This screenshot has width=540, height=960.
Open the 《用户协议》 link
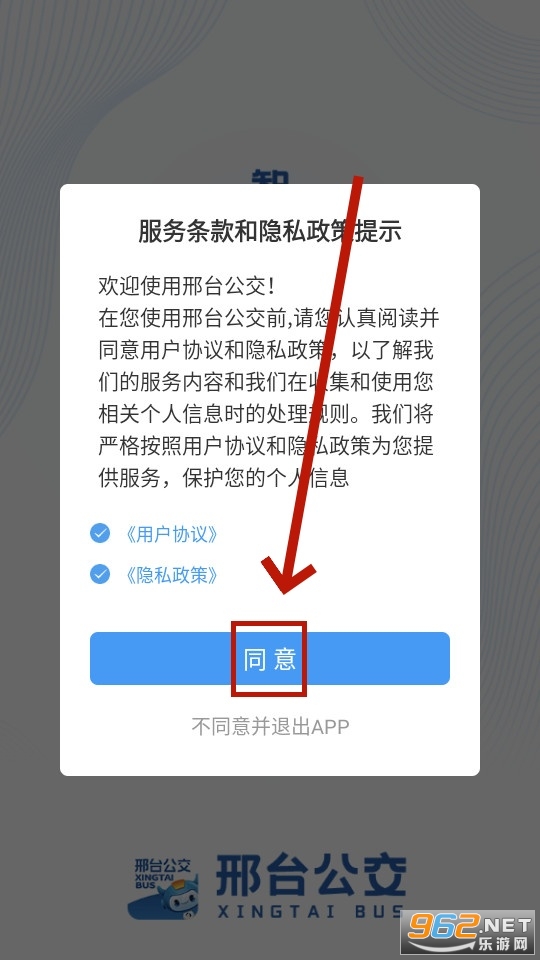[x=171, y=534]
